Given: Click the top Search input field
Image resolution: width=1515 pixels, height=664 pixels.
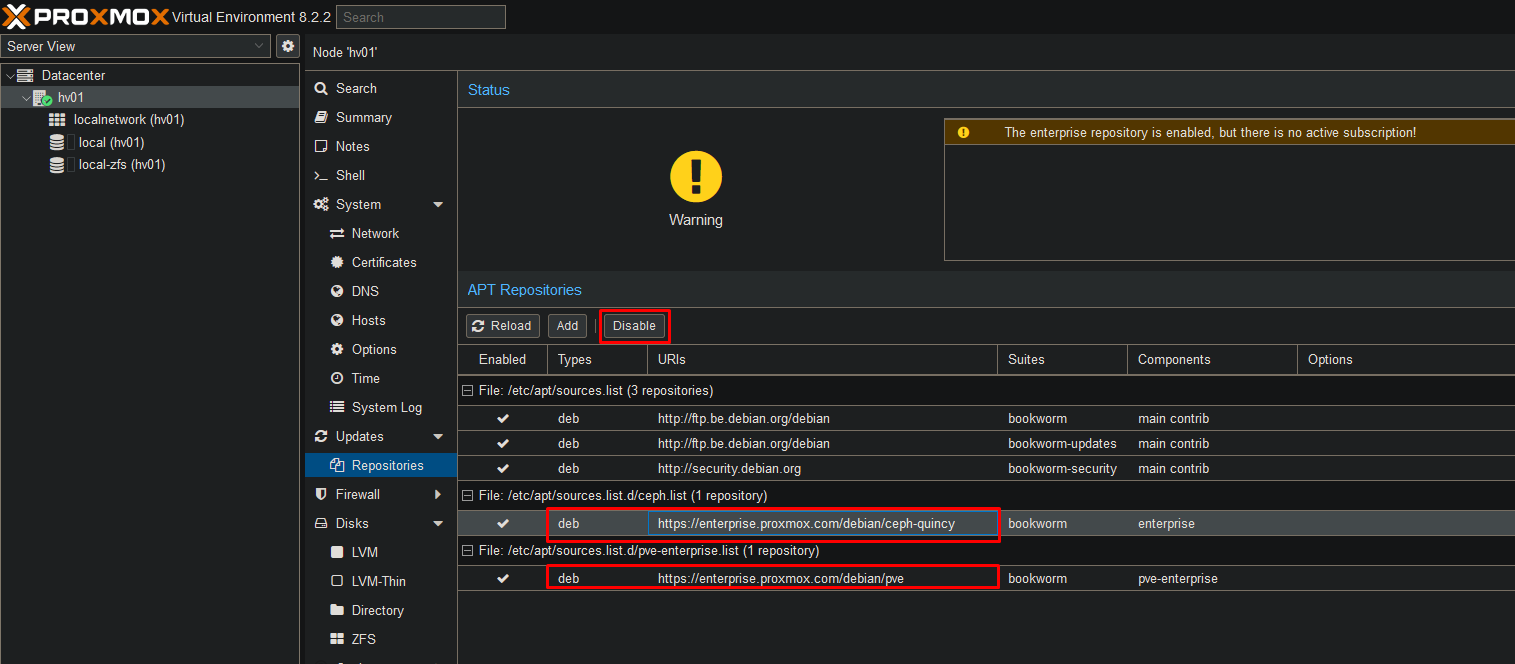Looking at the screenshot, I should coord(420,17).
